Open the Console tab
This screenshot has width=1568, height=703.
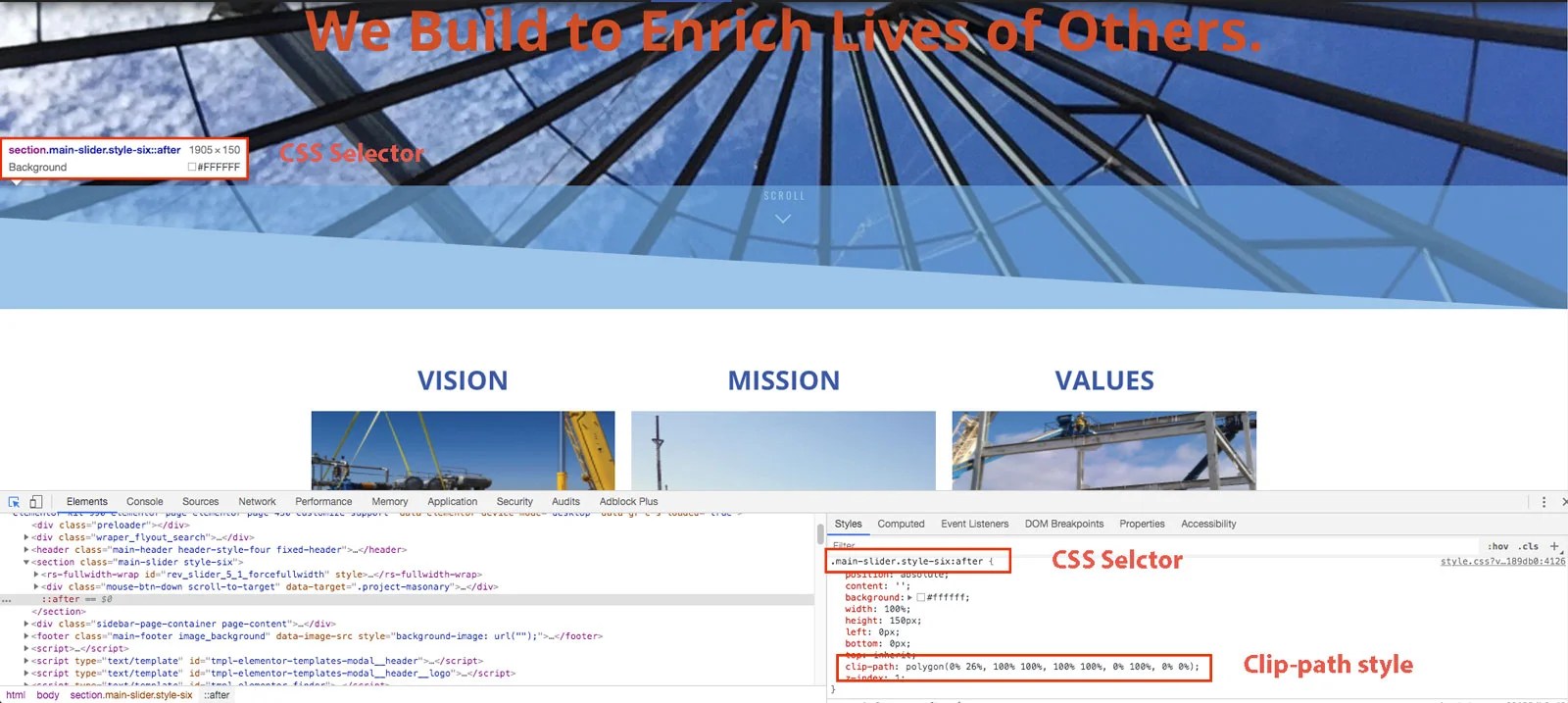[145, 501]
